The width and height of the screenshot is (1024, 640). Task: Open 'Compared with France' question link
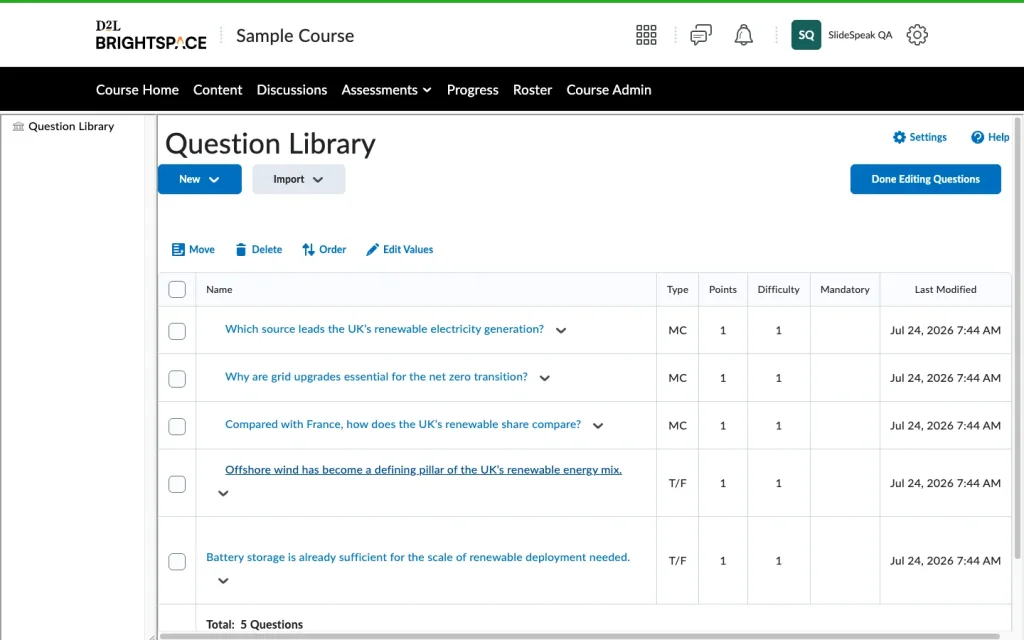click(x=403, y=424)
